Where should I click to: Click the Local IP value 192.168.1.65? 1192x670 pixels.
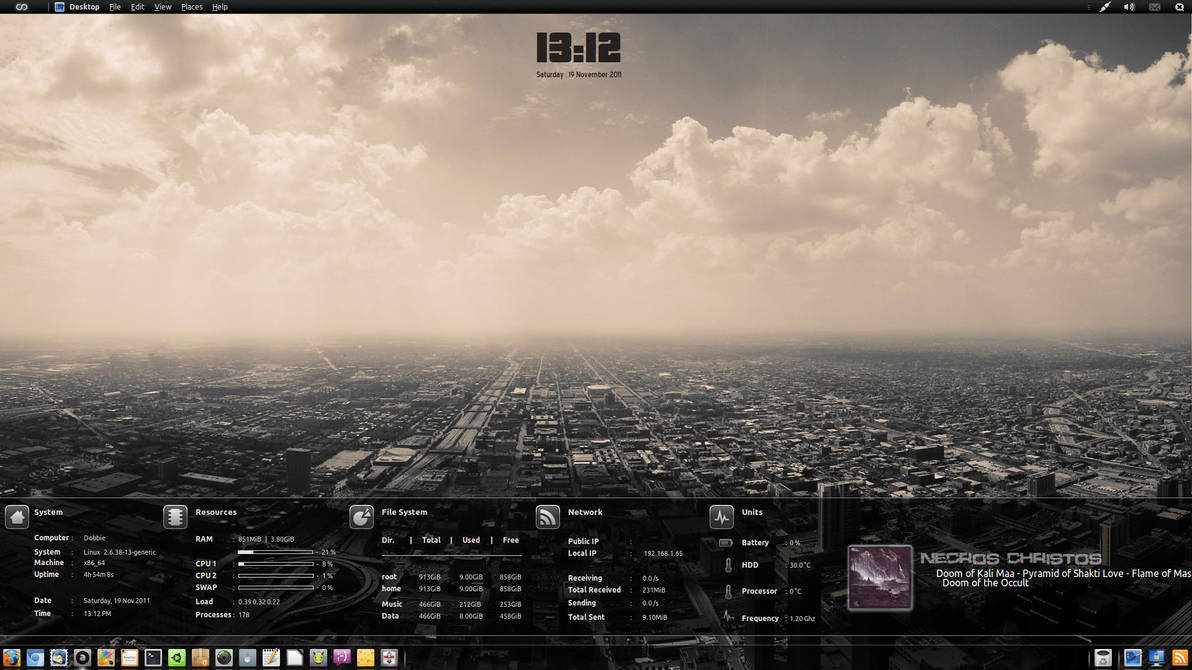click(663, 554)
